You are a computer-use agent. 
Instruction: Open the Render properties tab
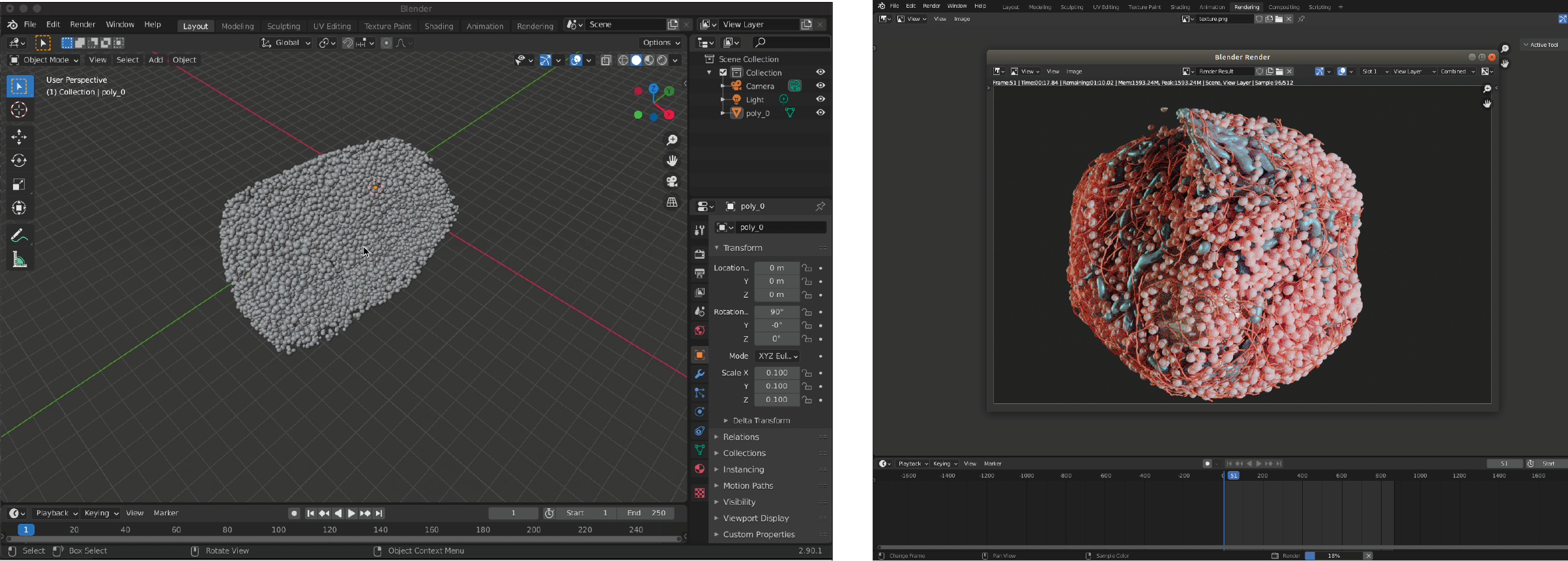point(699,254)
